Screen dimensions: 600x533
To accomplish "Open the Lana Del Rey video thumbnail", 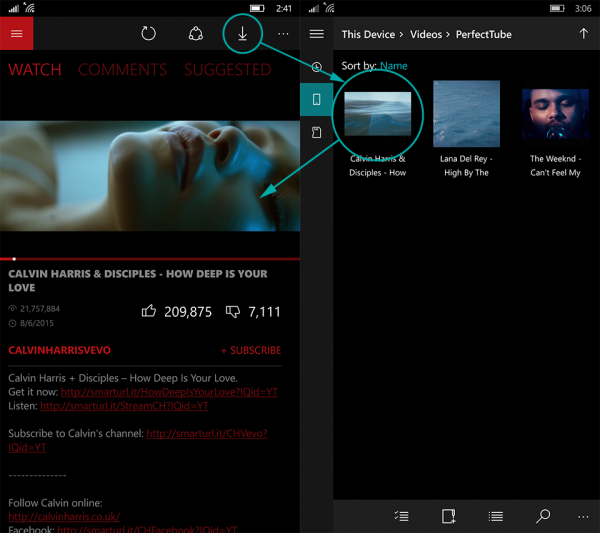I will click(466, 113).
